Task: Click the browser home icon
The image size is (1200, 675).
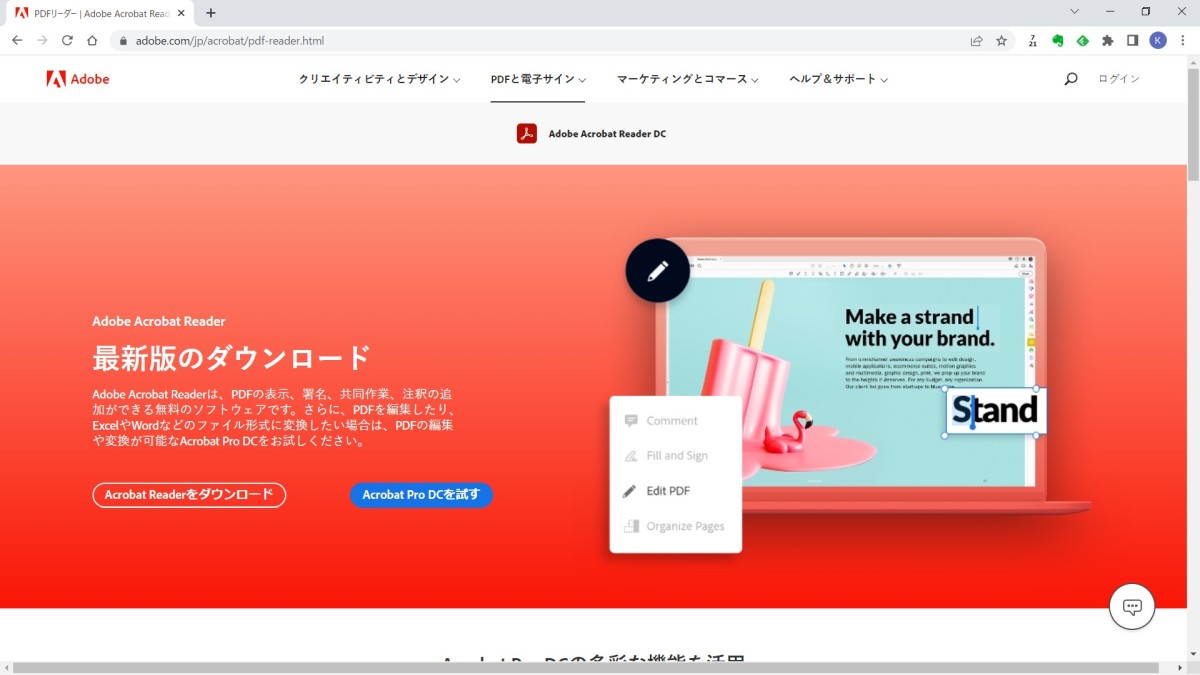Action: (x=92, y=41)
